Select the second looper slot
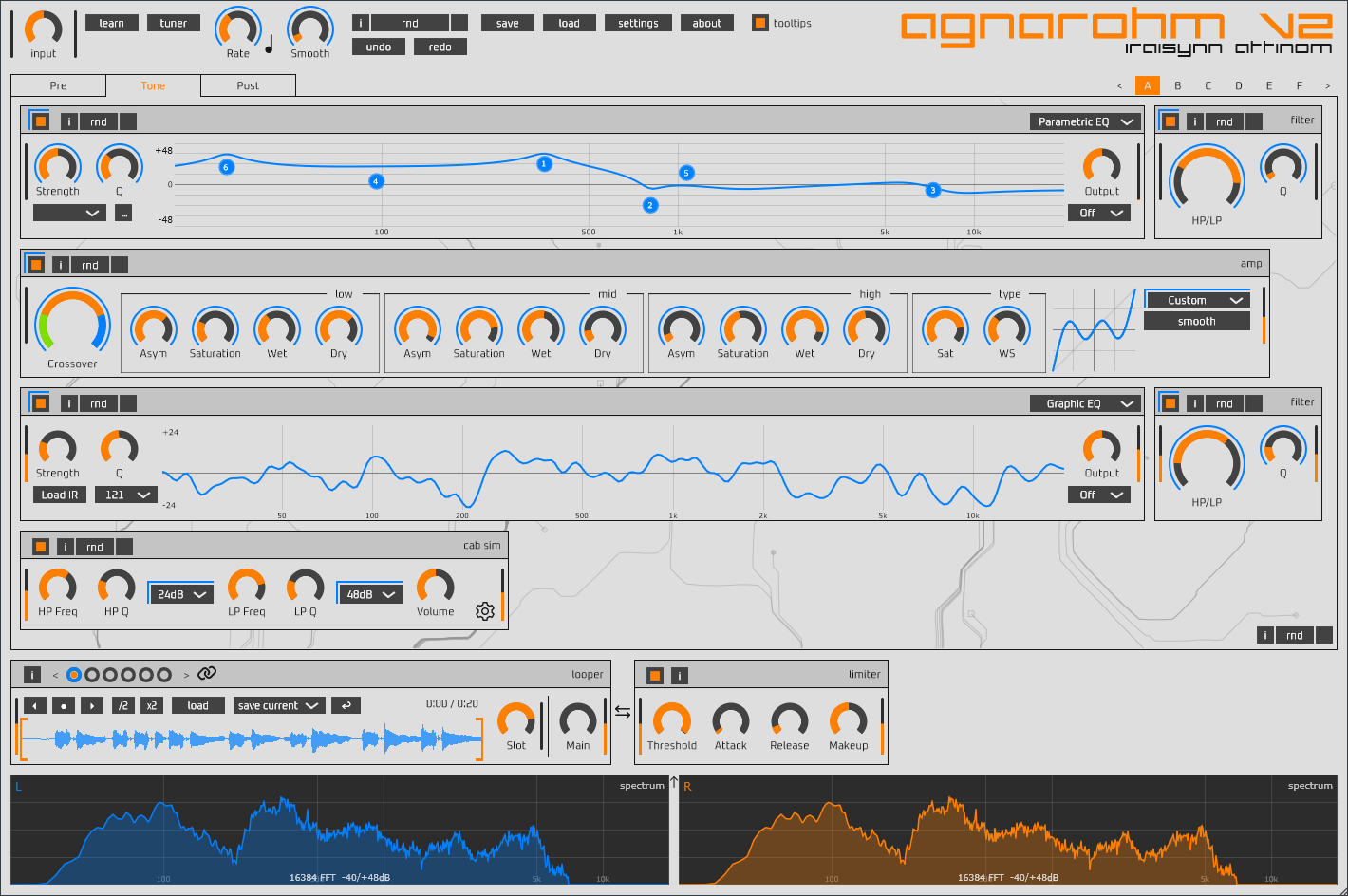The height and width of the screenshot is (896, 1348). [92, 675]
